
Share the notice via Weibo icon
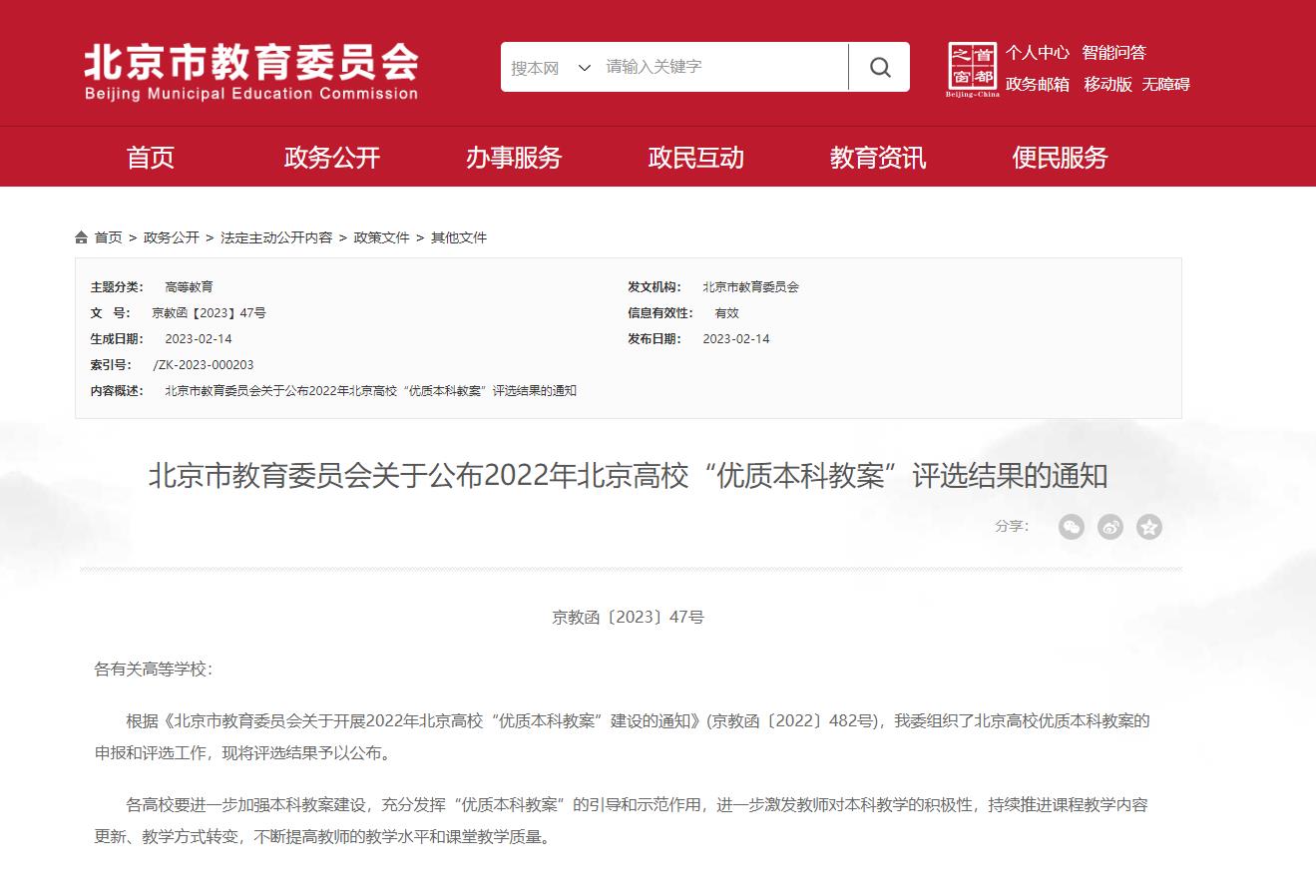[x=1110, y=527]
